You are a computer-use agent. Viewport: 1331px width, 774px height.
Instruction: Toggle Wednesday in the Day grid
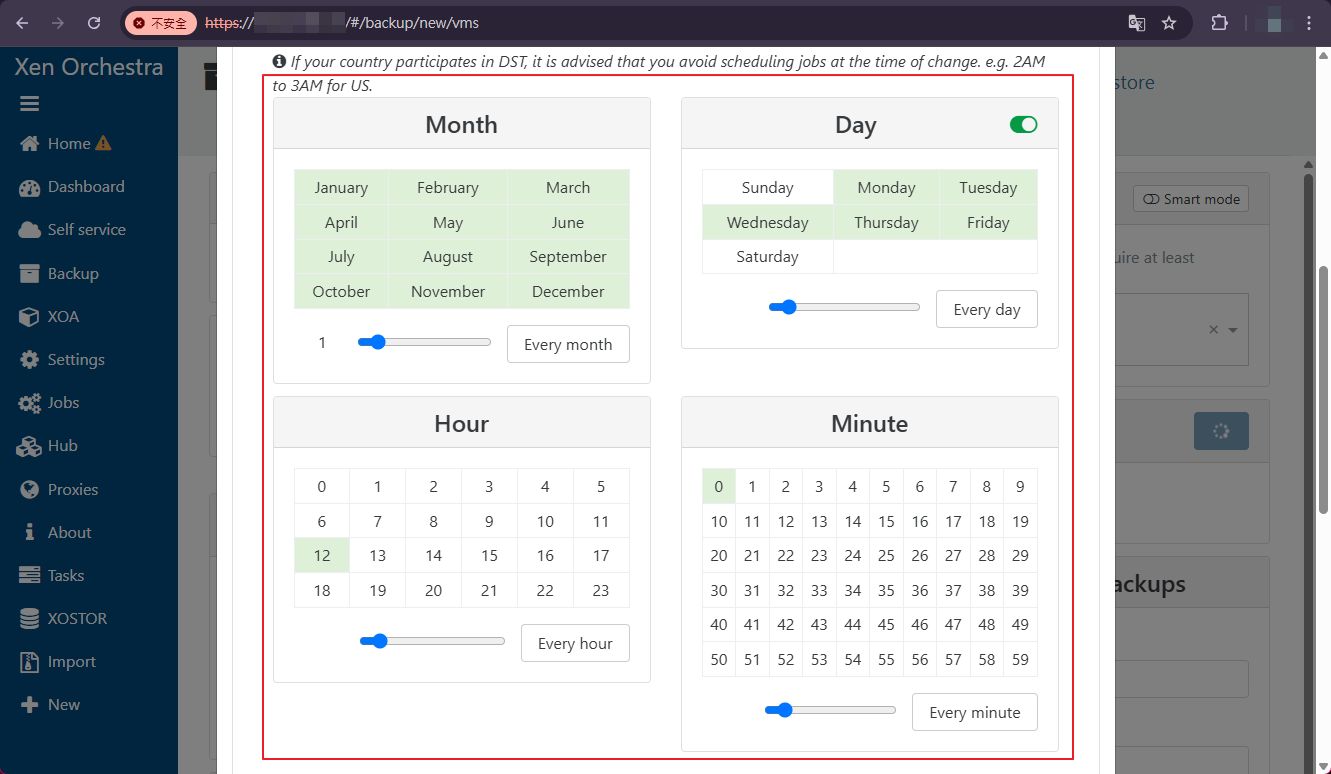pyautogui.click(x=768, y=222)
